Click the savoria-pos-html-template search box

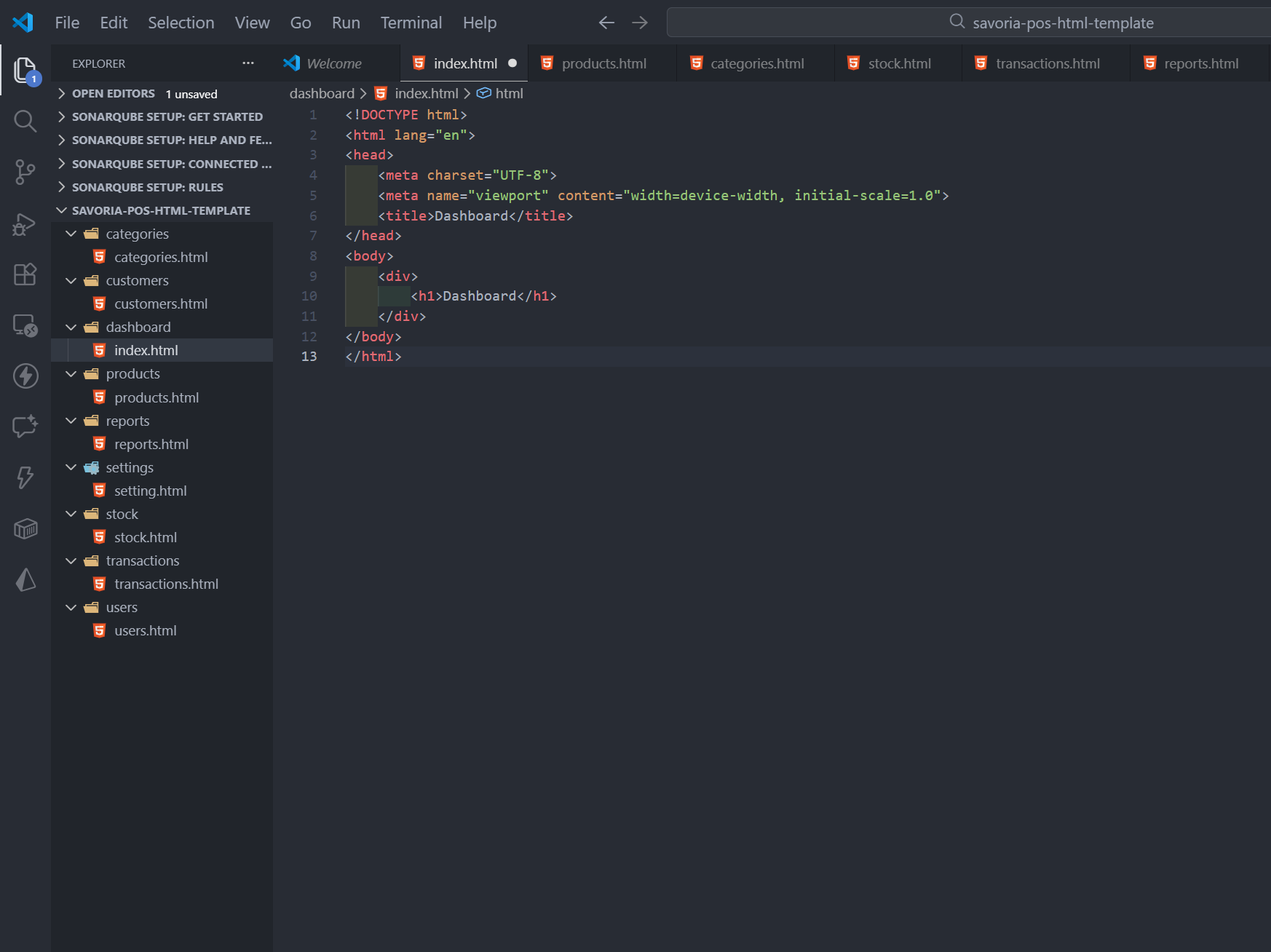[968, 23]
